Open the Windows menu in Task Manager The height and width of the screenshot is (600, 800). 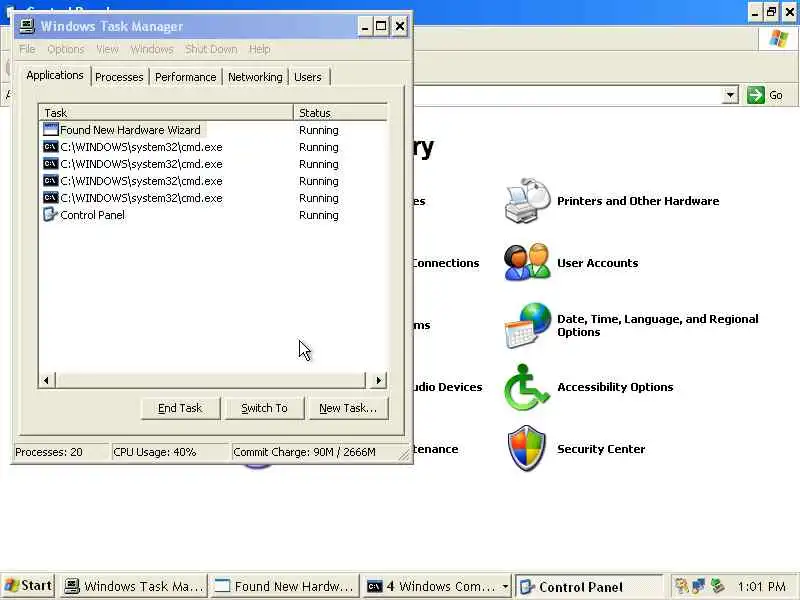pyautogui.click(x=152, y=49)
